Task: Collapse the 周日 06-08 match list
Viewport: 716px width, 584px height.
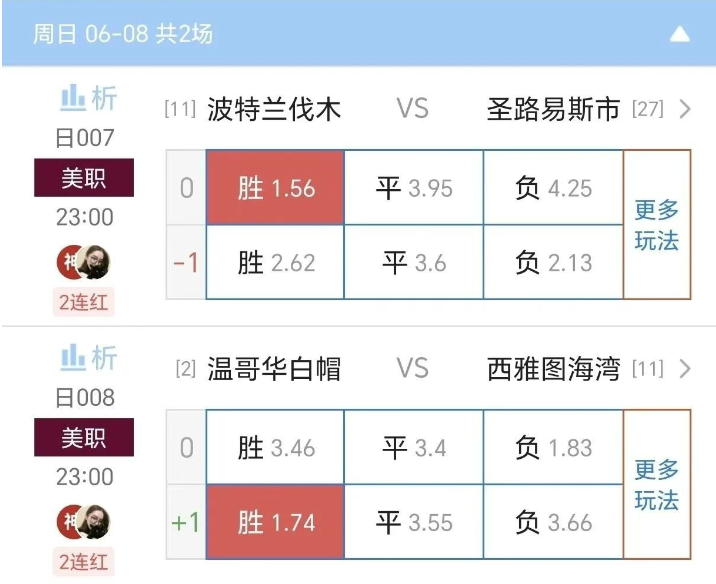Action: tap(680, 34)
